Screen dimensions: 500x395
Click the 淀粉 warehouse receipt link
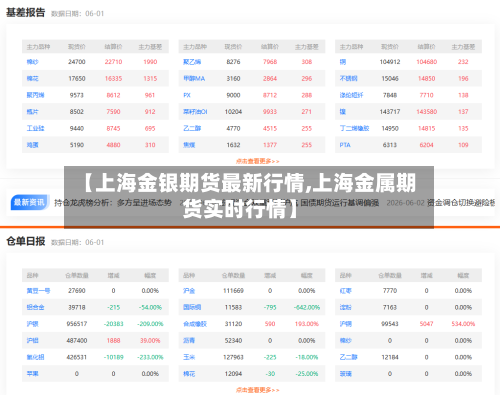click(x=345, y=307)
